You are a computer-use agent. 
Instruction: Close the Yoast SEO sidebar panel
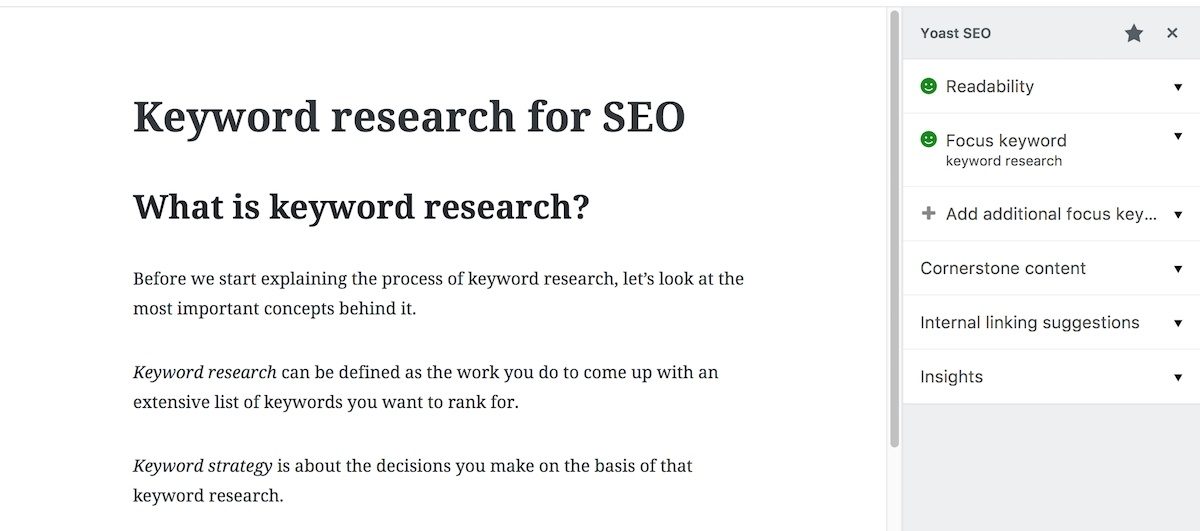[x=1172, y=34]
